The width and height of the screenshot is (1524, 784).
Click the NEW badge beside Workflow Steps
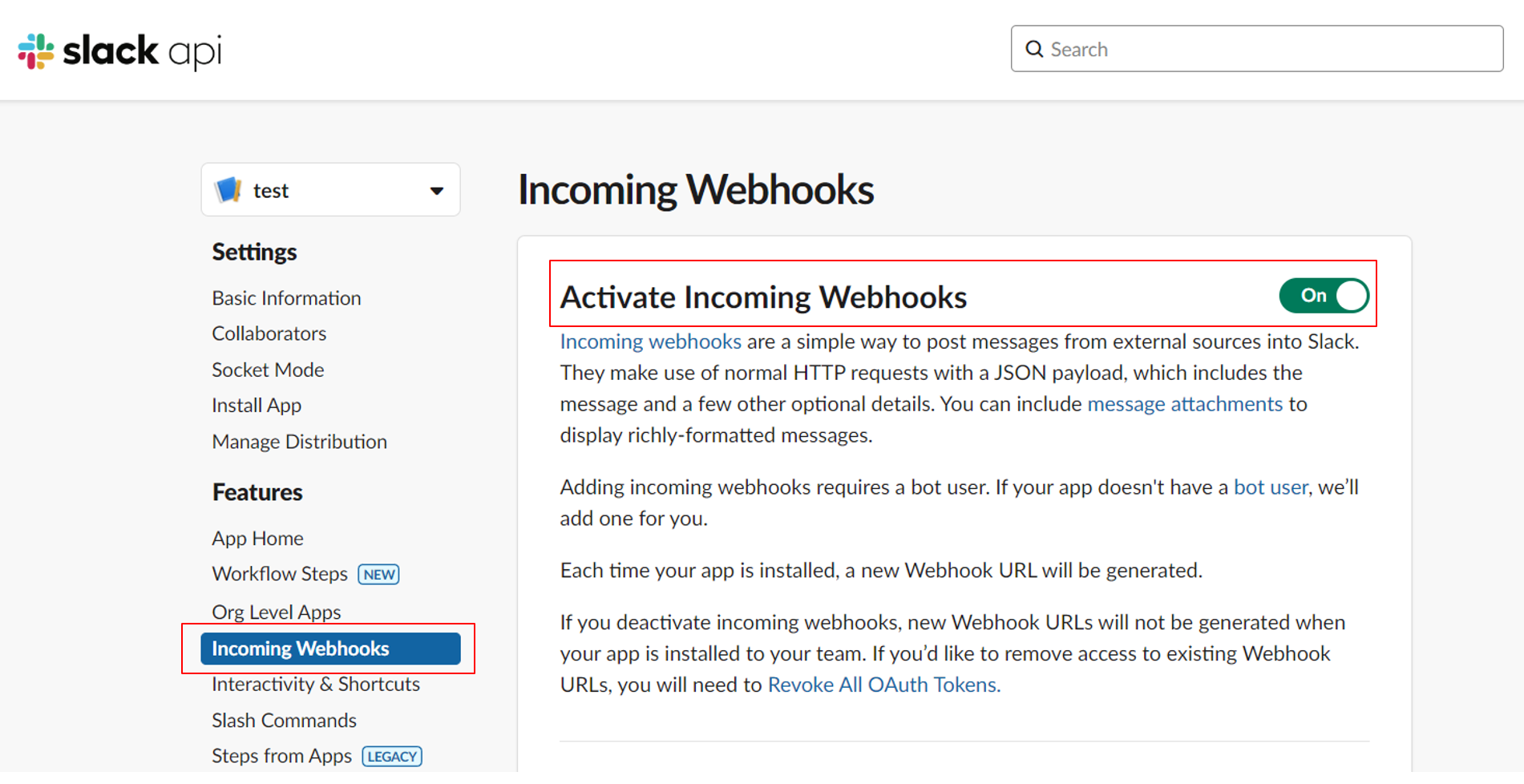coord(378,575)
